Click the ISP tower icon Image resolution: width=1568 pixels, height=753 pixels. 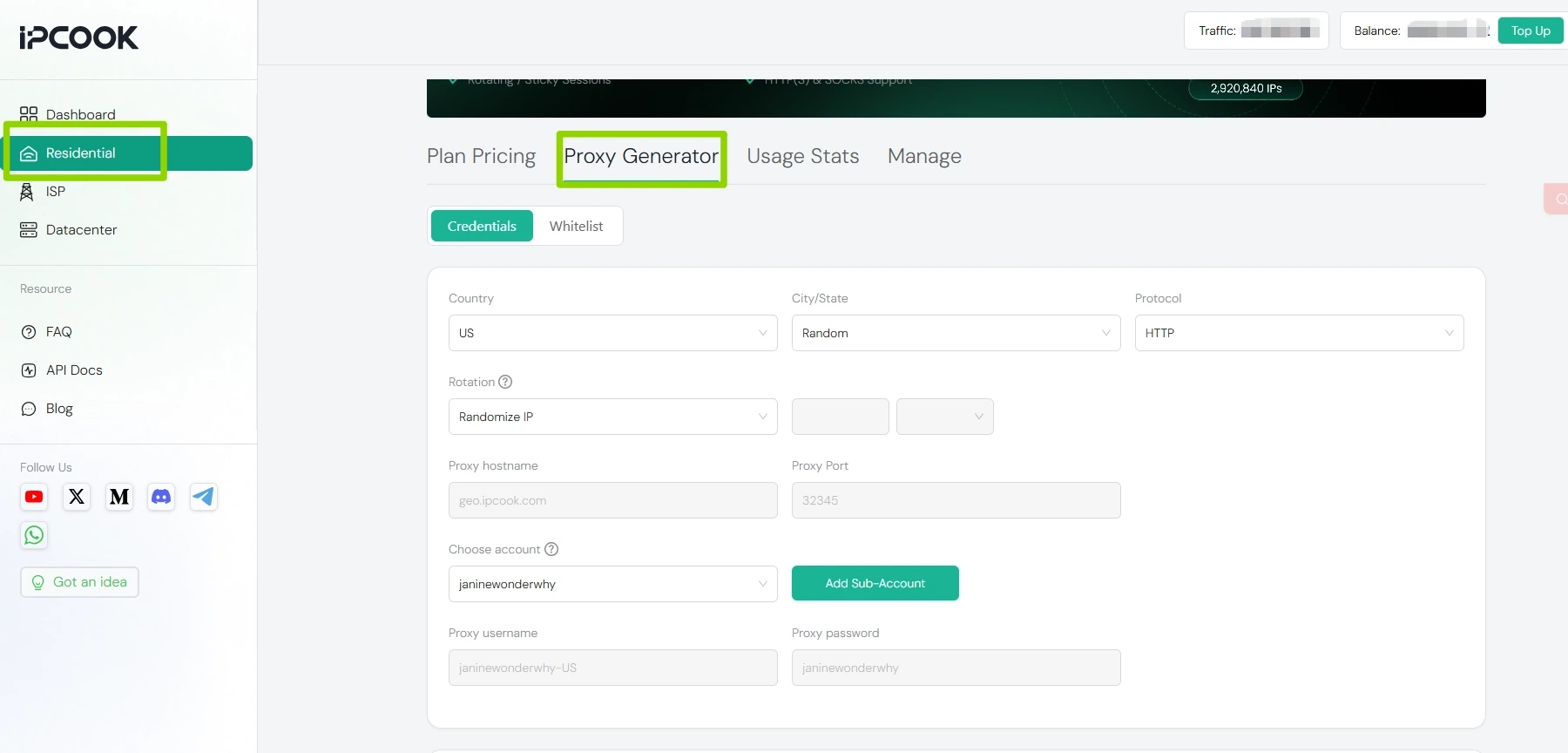coord(27,192)
